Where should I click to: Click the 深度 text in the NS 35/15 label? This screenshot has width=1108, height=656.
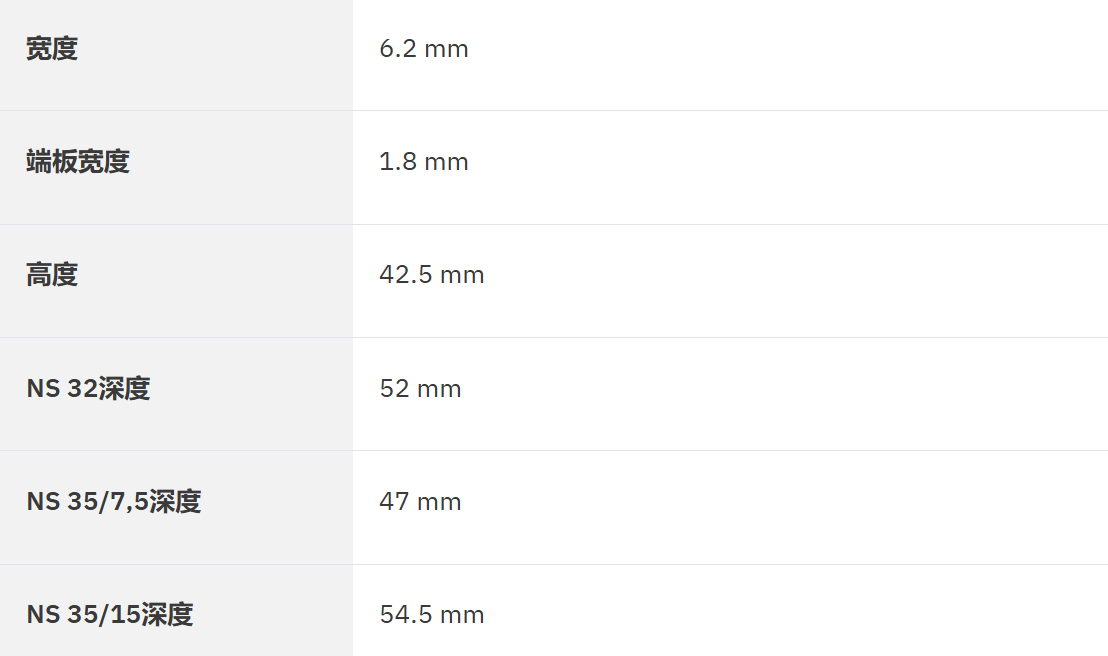pos(167,614)
